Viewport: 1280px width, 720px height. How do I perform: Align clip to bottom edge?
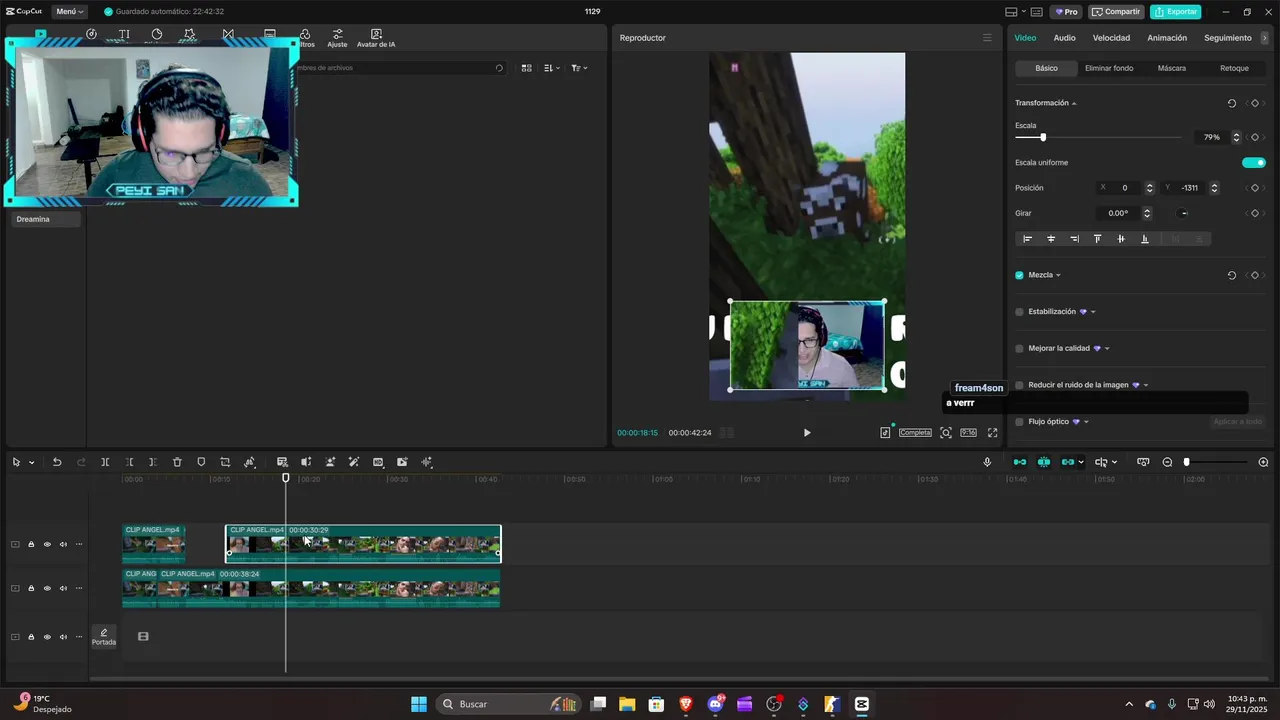click(1145, 239)
